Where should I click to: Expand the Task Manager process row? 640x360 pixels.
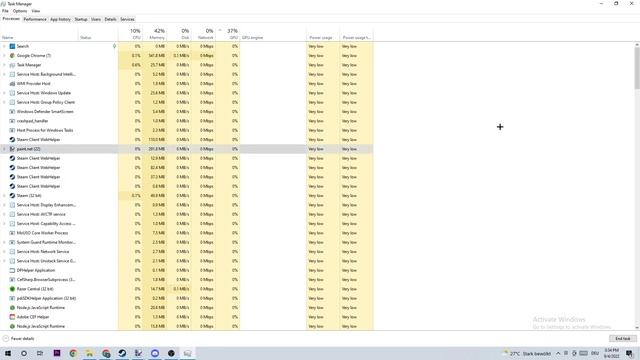4,65
